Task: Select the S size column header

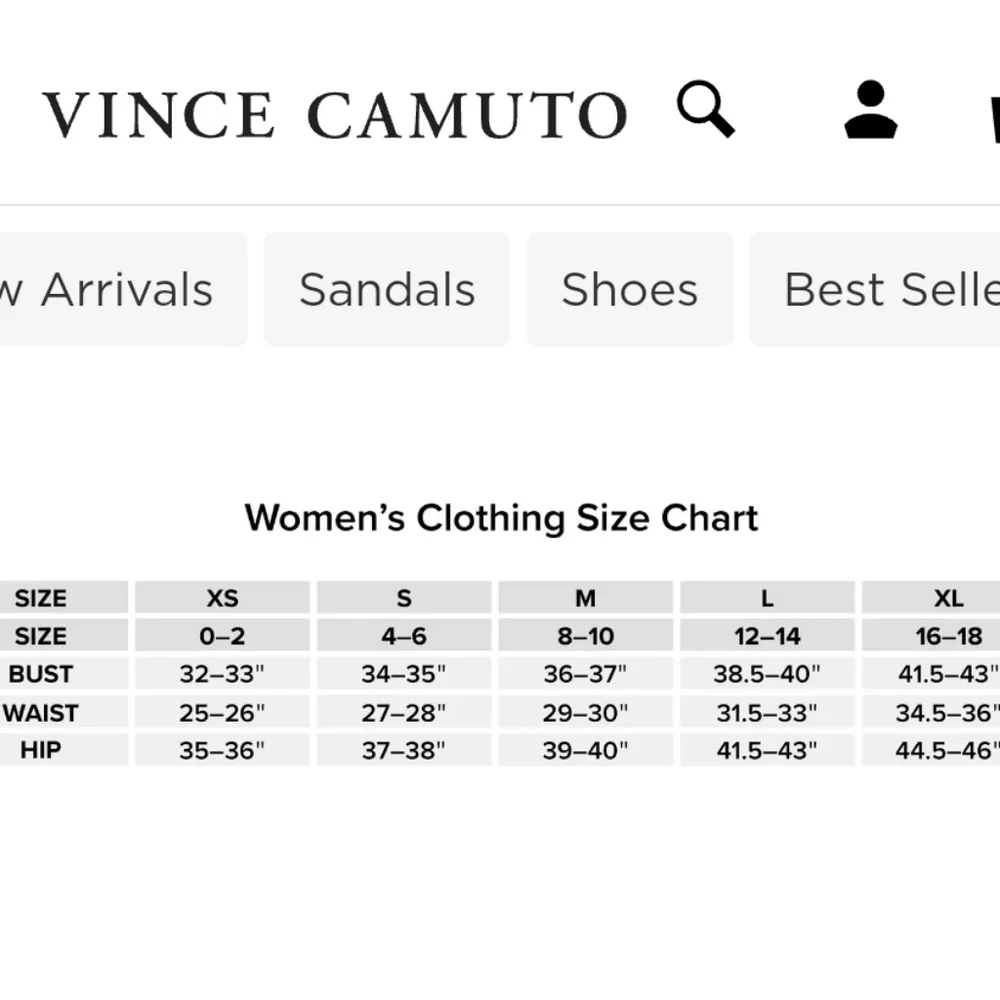Action: (x=404, y=597)
